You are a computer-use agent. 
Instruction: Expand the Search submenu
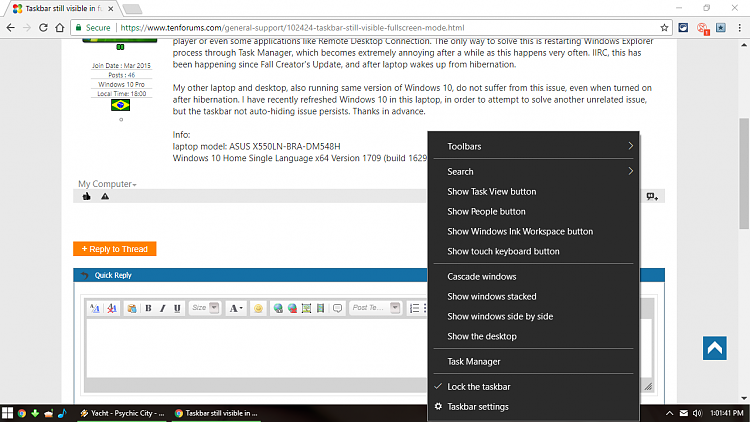tap(533, 171)
